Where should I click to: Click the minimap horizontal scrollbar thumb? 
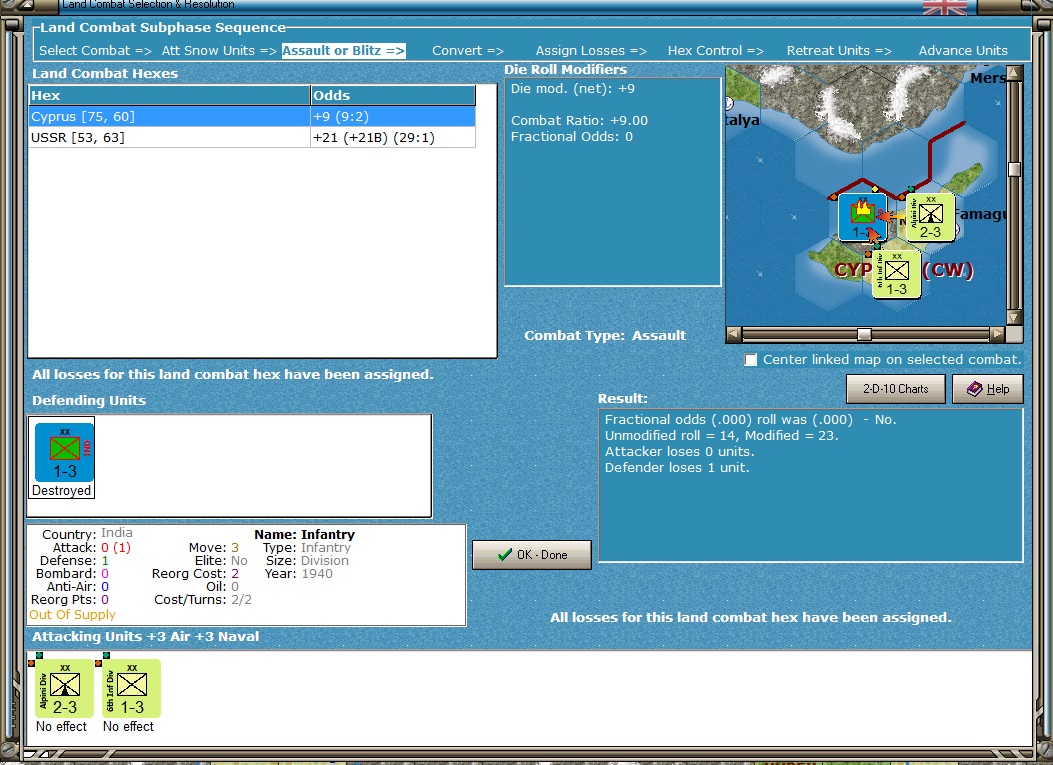point(864,334)
